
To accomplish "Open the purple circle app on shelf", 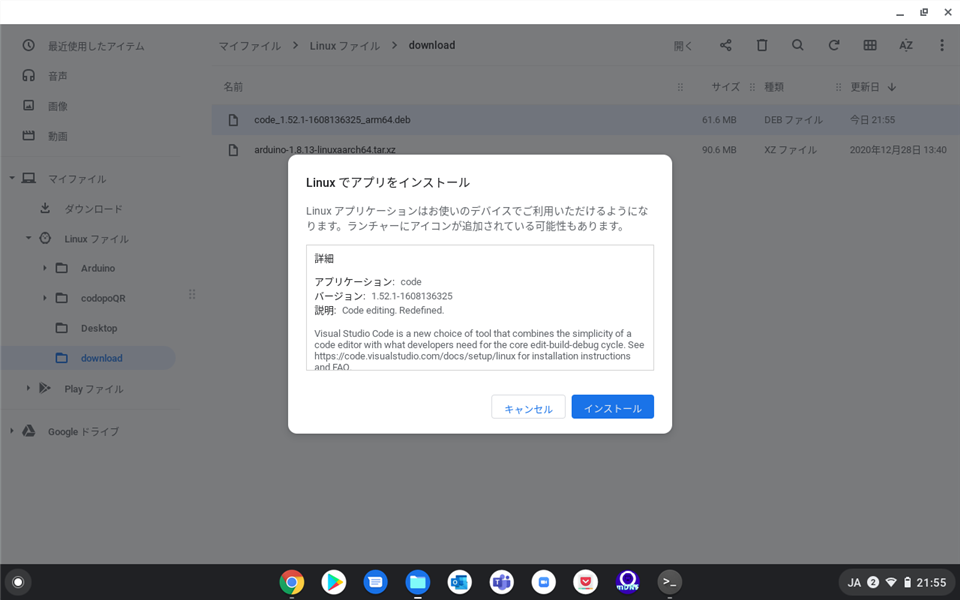I will pyautogui.click(x=628, y=582).
